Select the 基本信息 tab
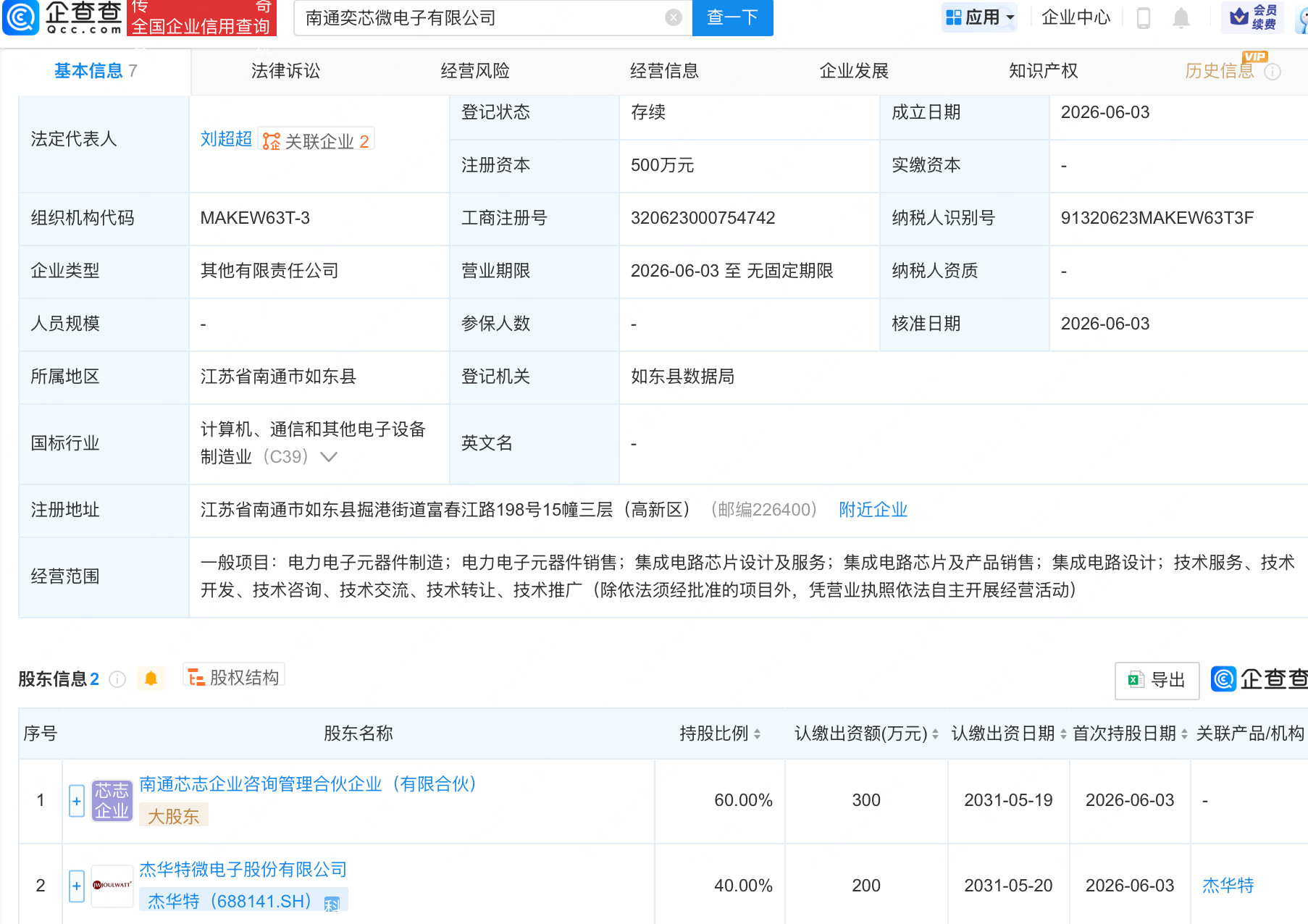Screen dimensions: 1308x924 pyautogui.click(x=96, y=71)
